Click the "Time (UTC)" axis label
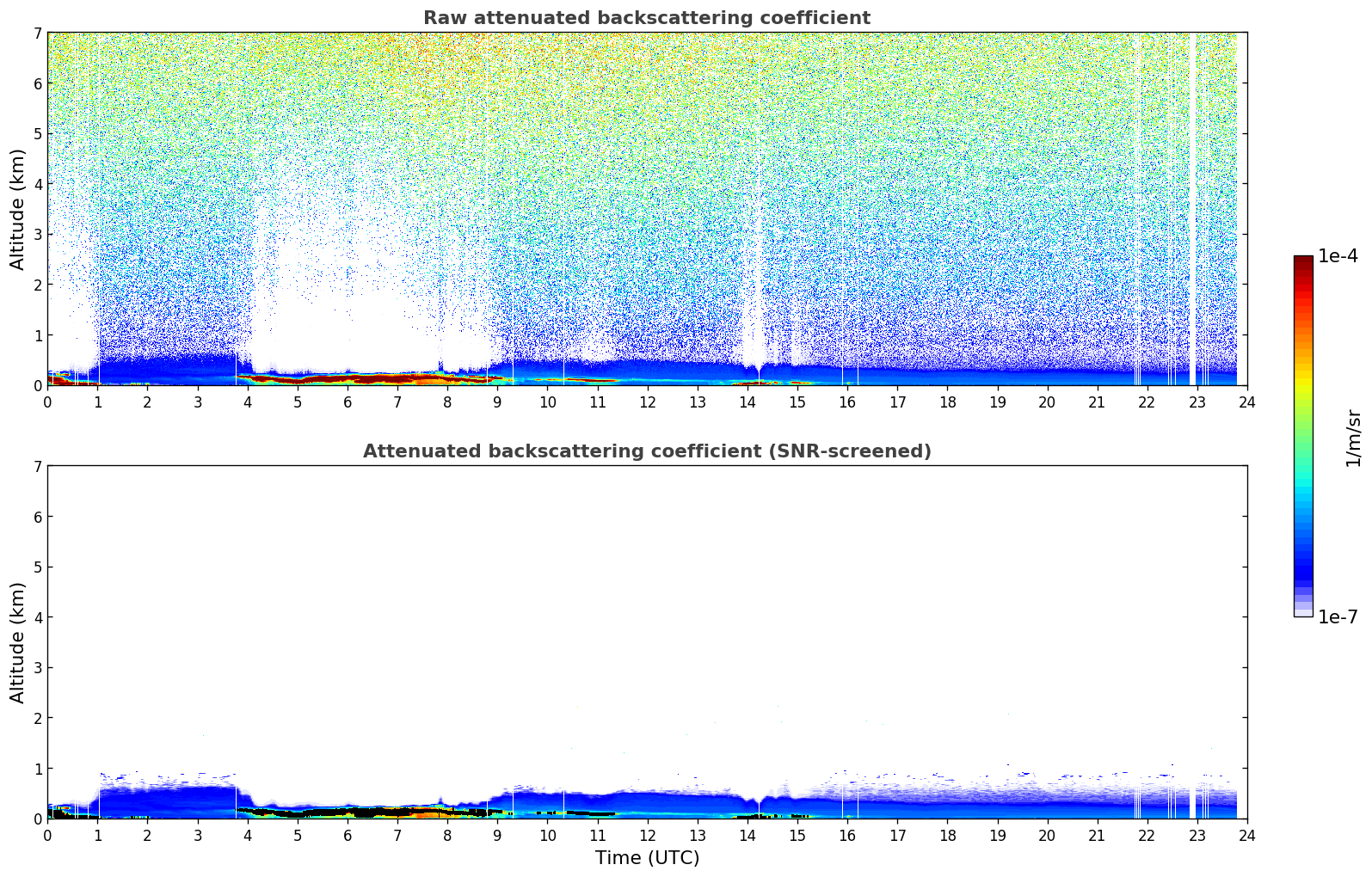The image size is (1372, 877). (647, 858)
